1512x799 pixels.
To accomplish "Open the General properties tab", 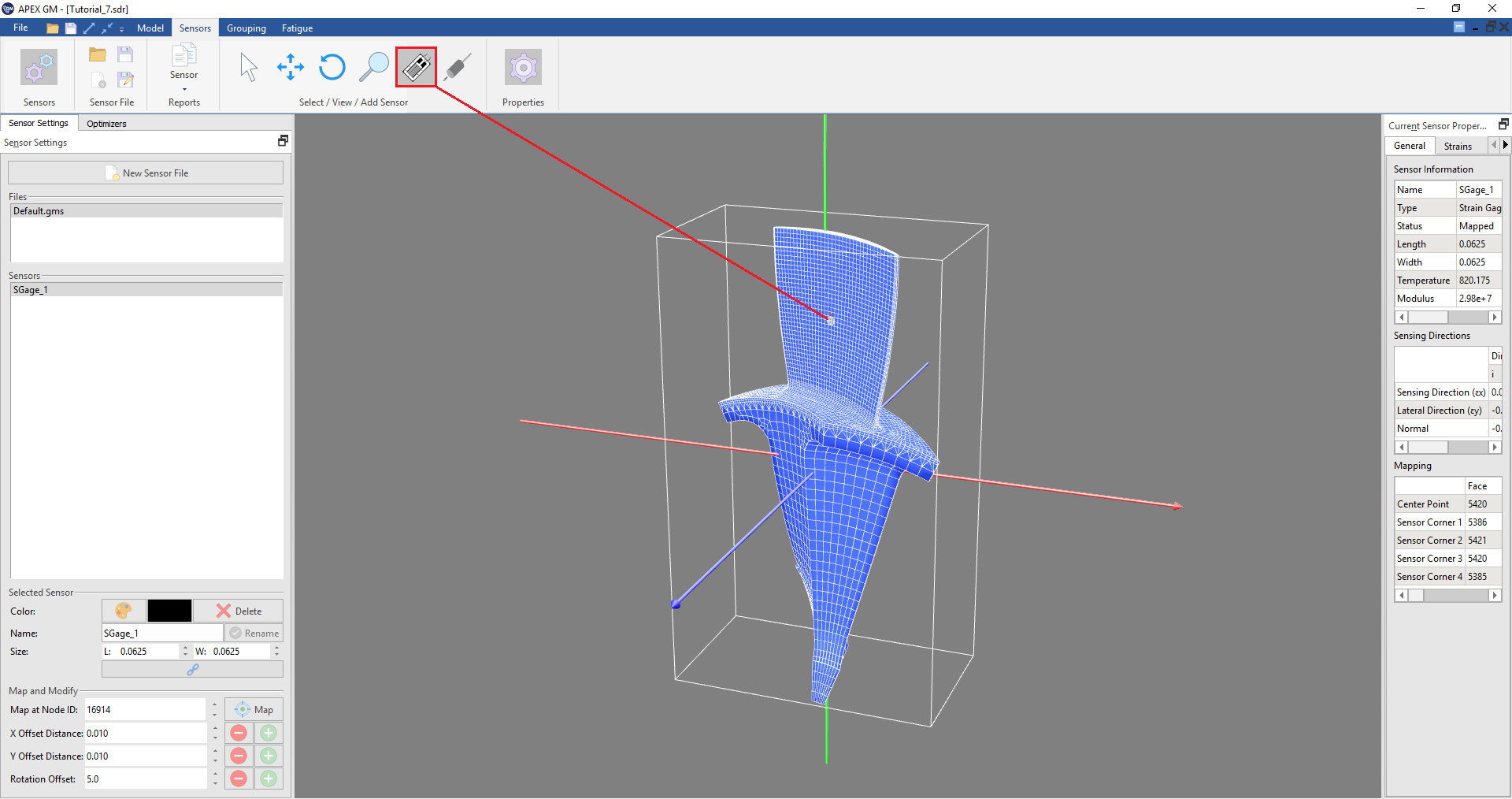I will click(1409, 146).
